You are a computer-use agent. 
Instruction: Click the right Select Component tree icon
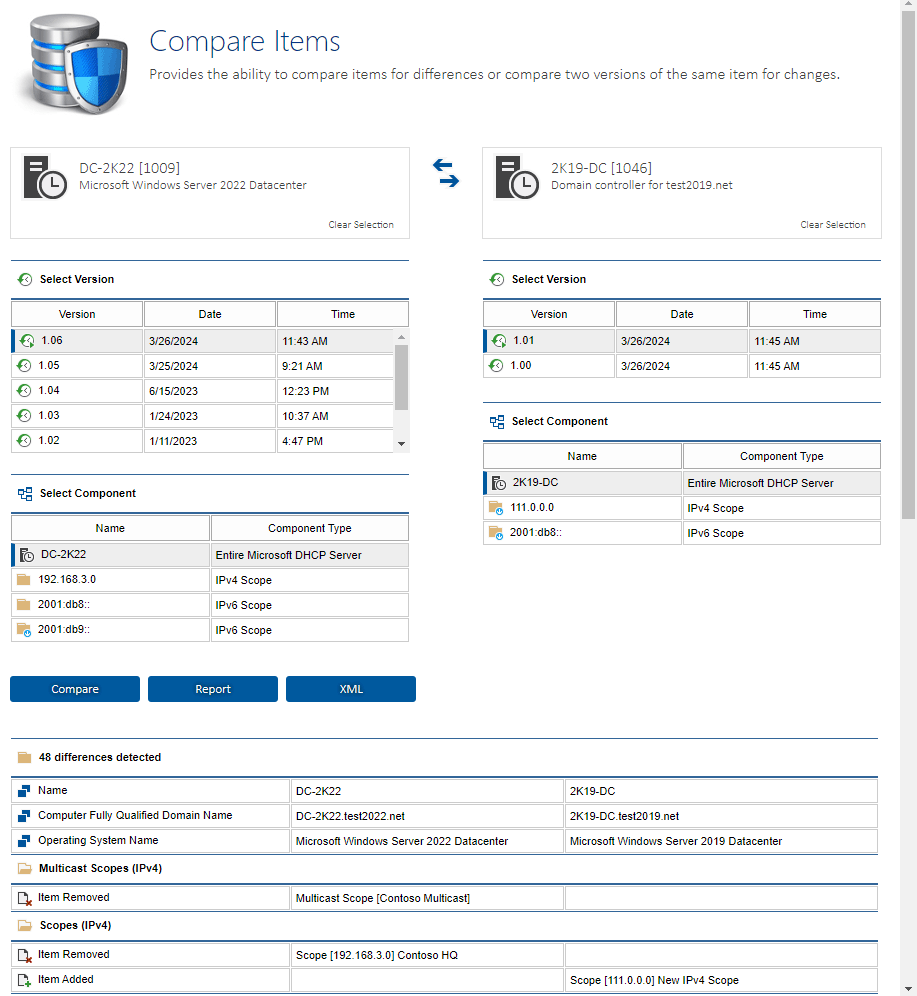pos(497,422)
